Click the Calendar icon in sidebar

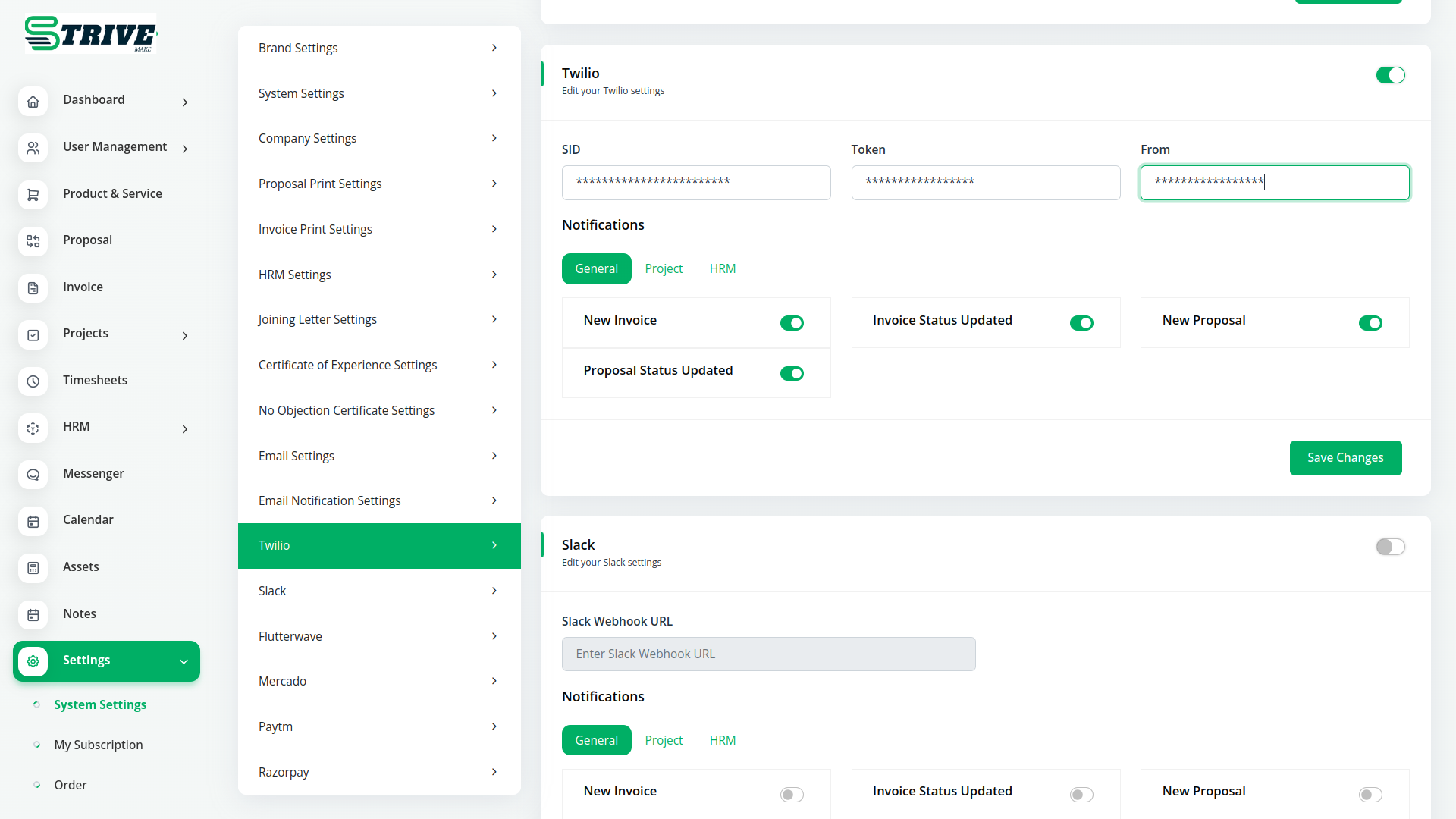33,522
